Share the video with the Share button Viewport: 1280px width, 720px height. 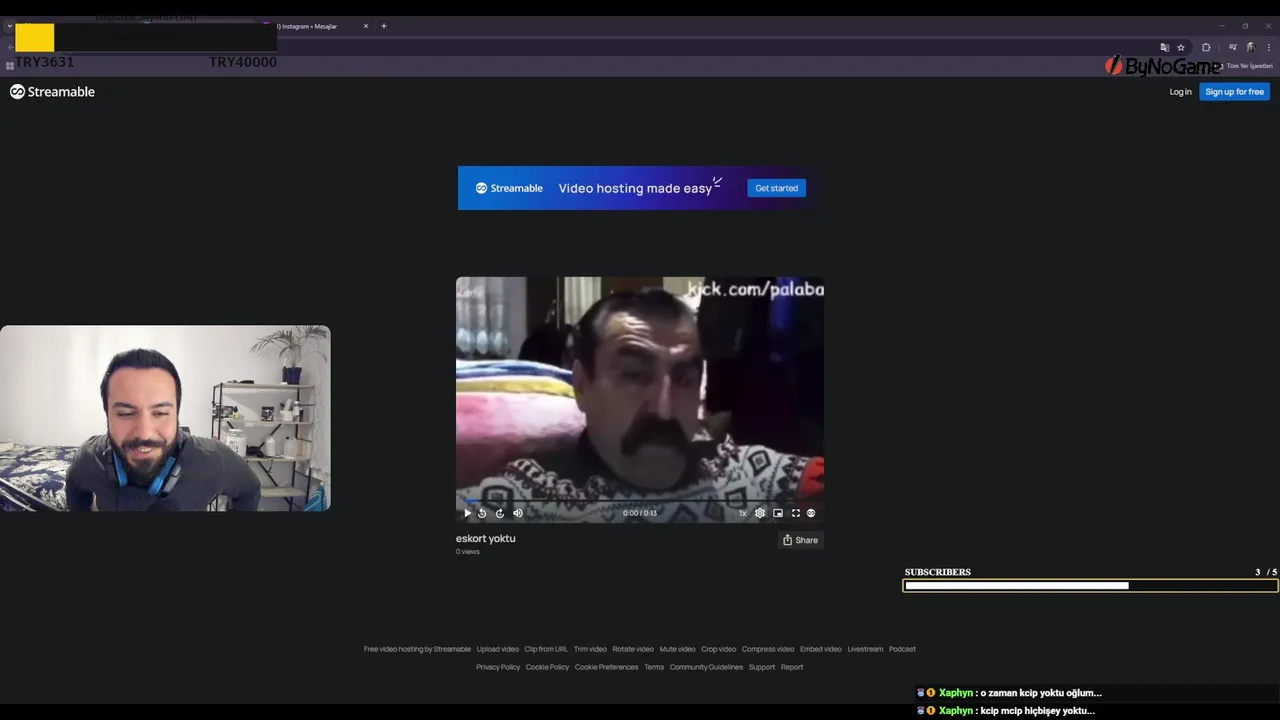coord(800,540)
